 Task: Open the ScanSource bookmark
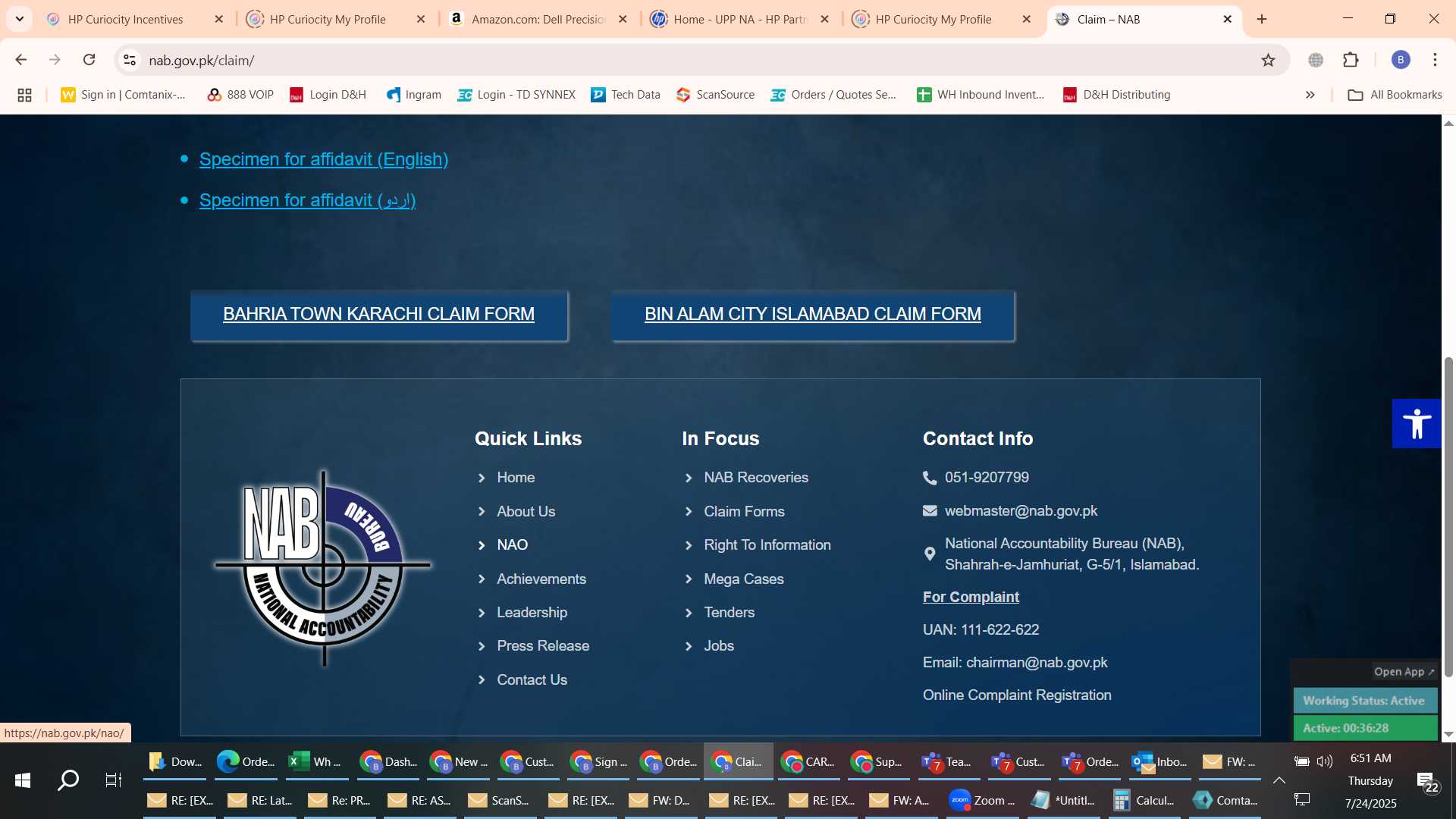pyautogui.click(x=715, y=95)
